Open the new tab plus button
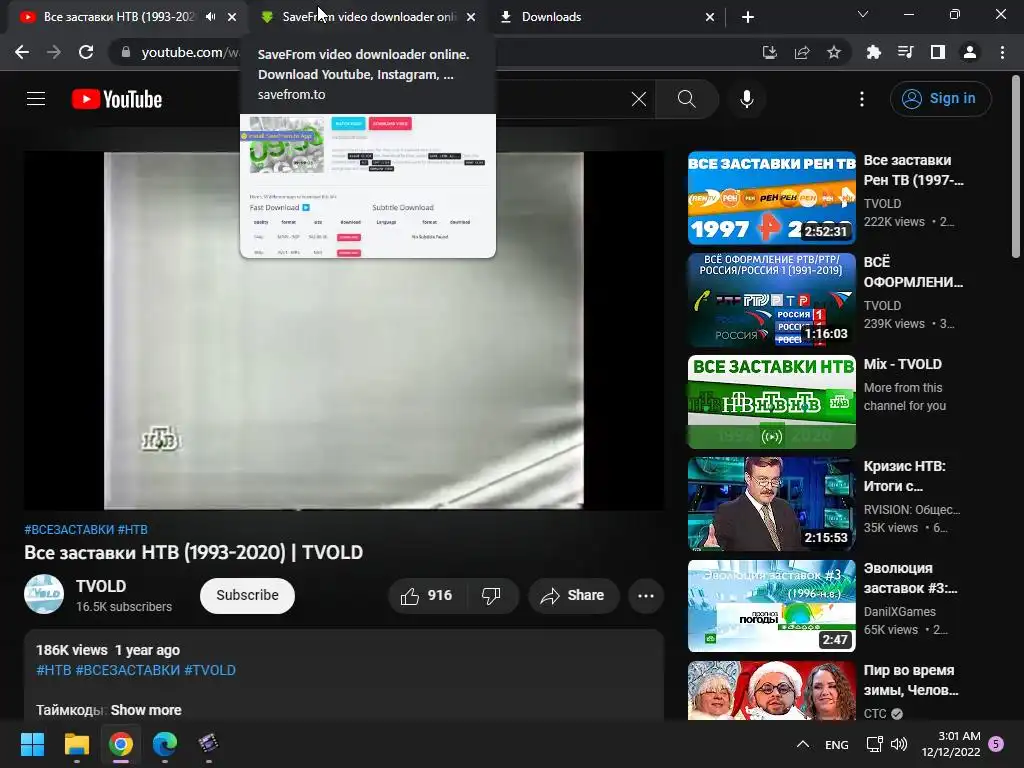The image size is (1024, 768). click(x=748, y=17)
